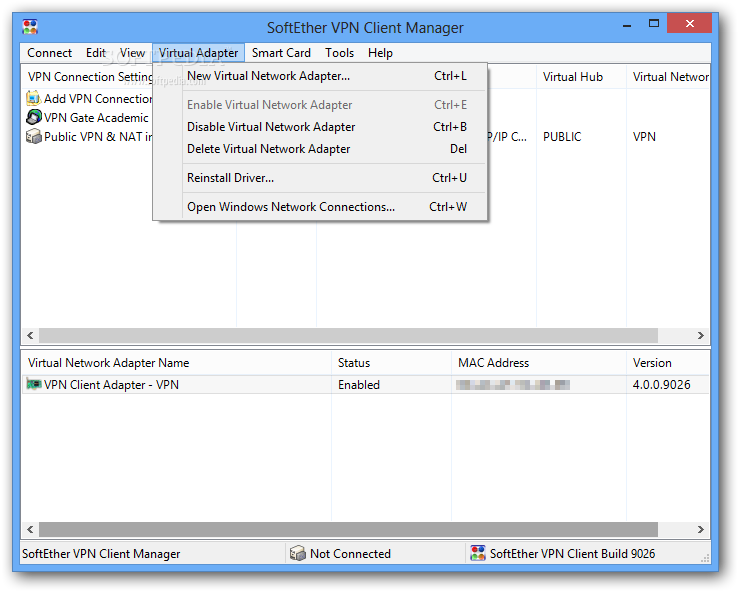Click the SoftEther VPN Client Build 9026 text
739x592 pixels.
coord(572,553)
